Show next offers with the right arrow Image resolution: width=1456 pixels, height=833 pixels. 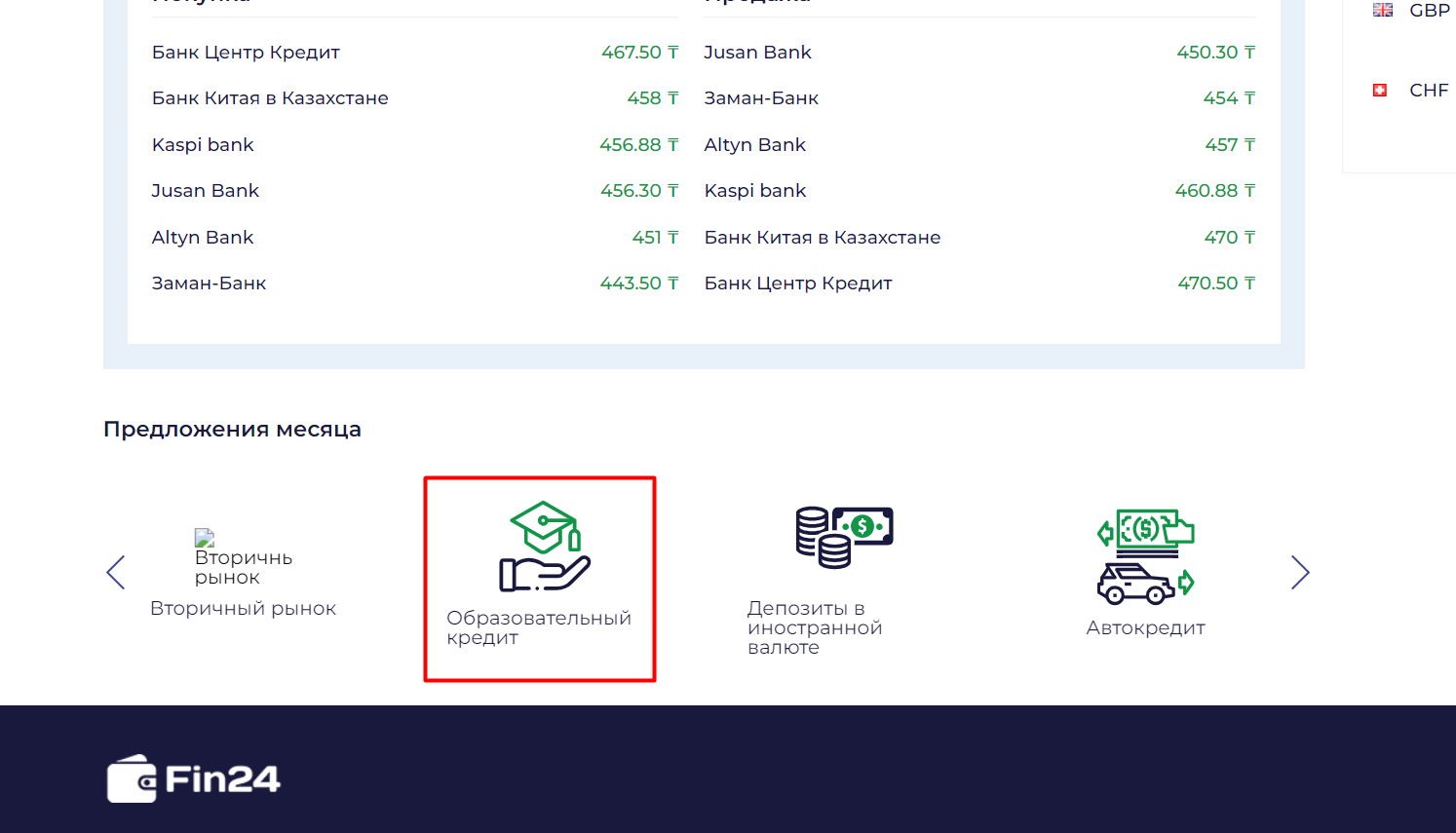[x=1300, y=573]
